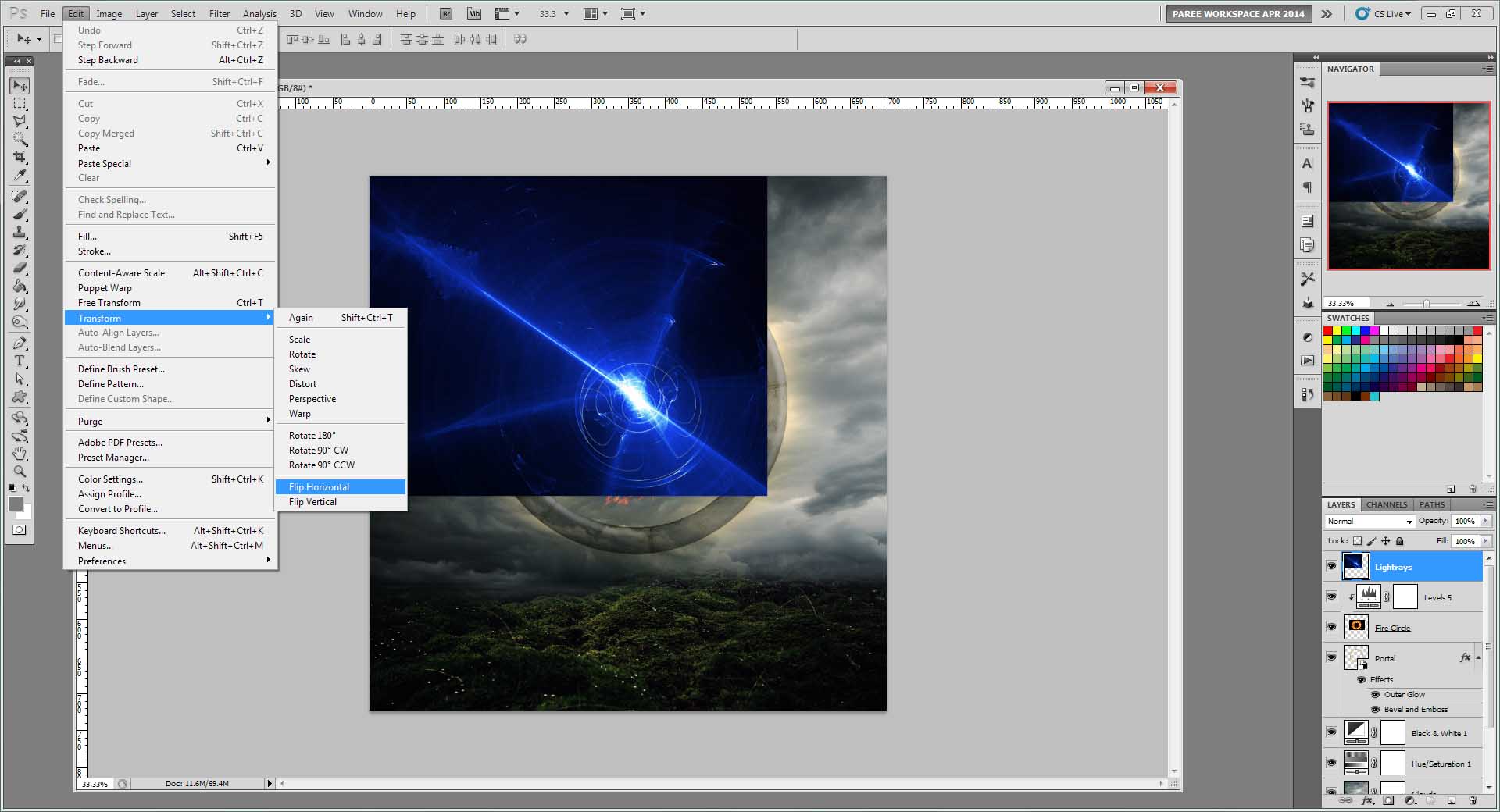Launch Adobe Bridge from the top bar
1500x812 pixels.
click(445, 13)
